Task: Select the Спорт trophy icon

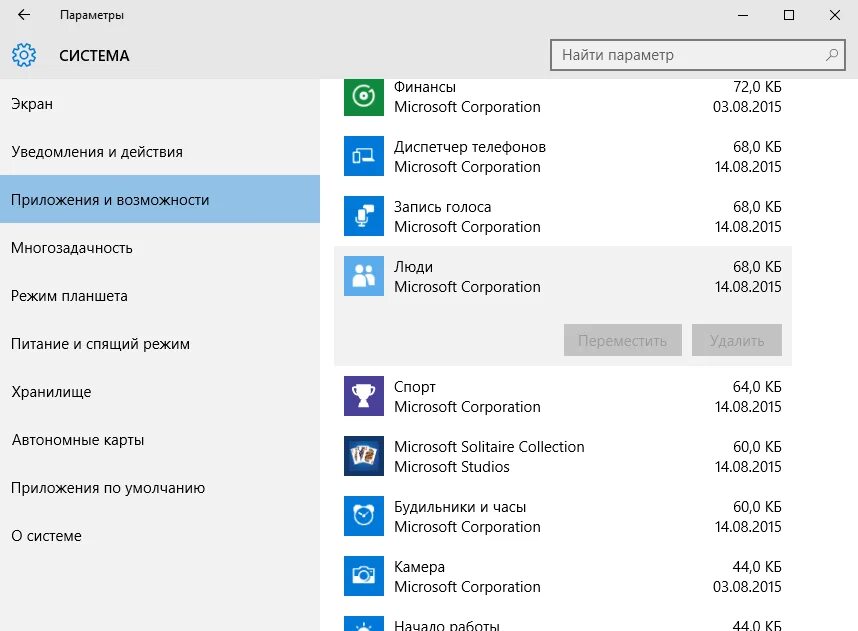Action: pos(364,396)
